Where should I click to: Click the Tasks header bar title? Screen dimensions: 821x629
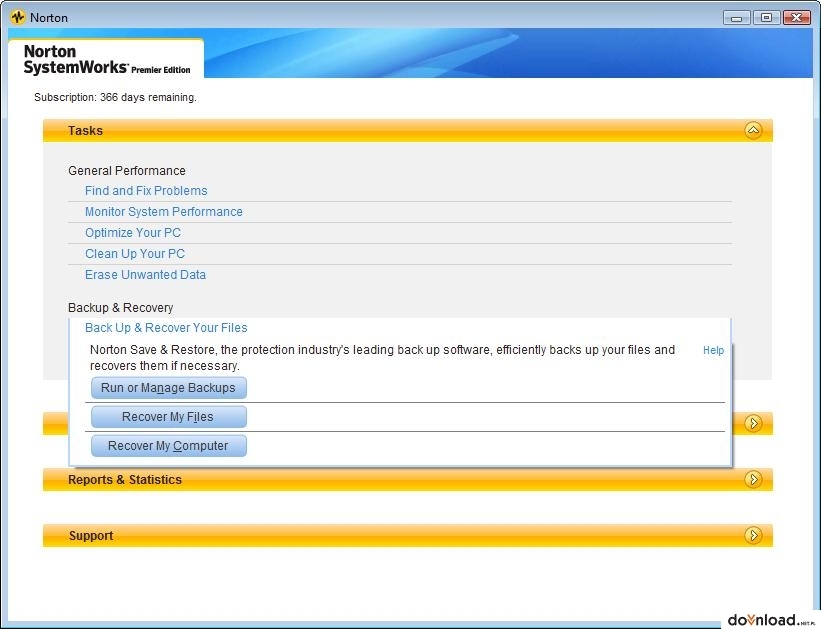[85, 130]
